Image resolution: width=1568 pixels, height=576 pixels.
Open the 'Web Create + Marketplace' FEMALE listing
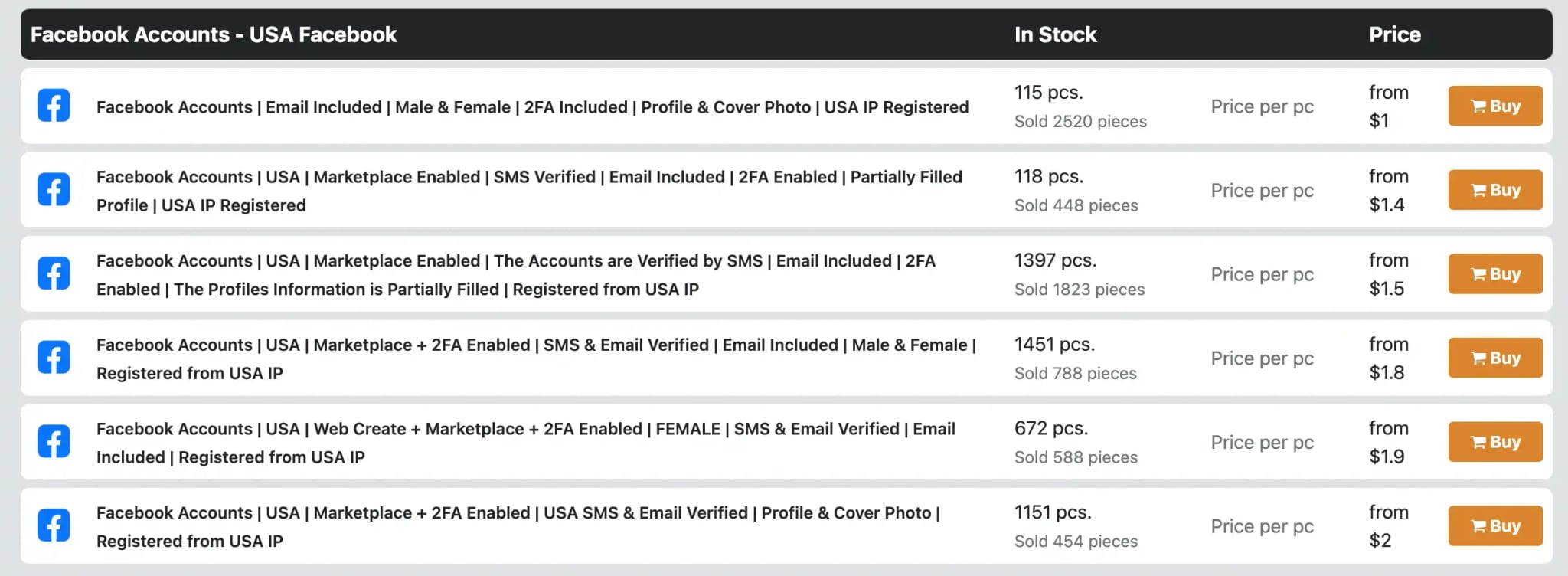(x=526, y=443)
